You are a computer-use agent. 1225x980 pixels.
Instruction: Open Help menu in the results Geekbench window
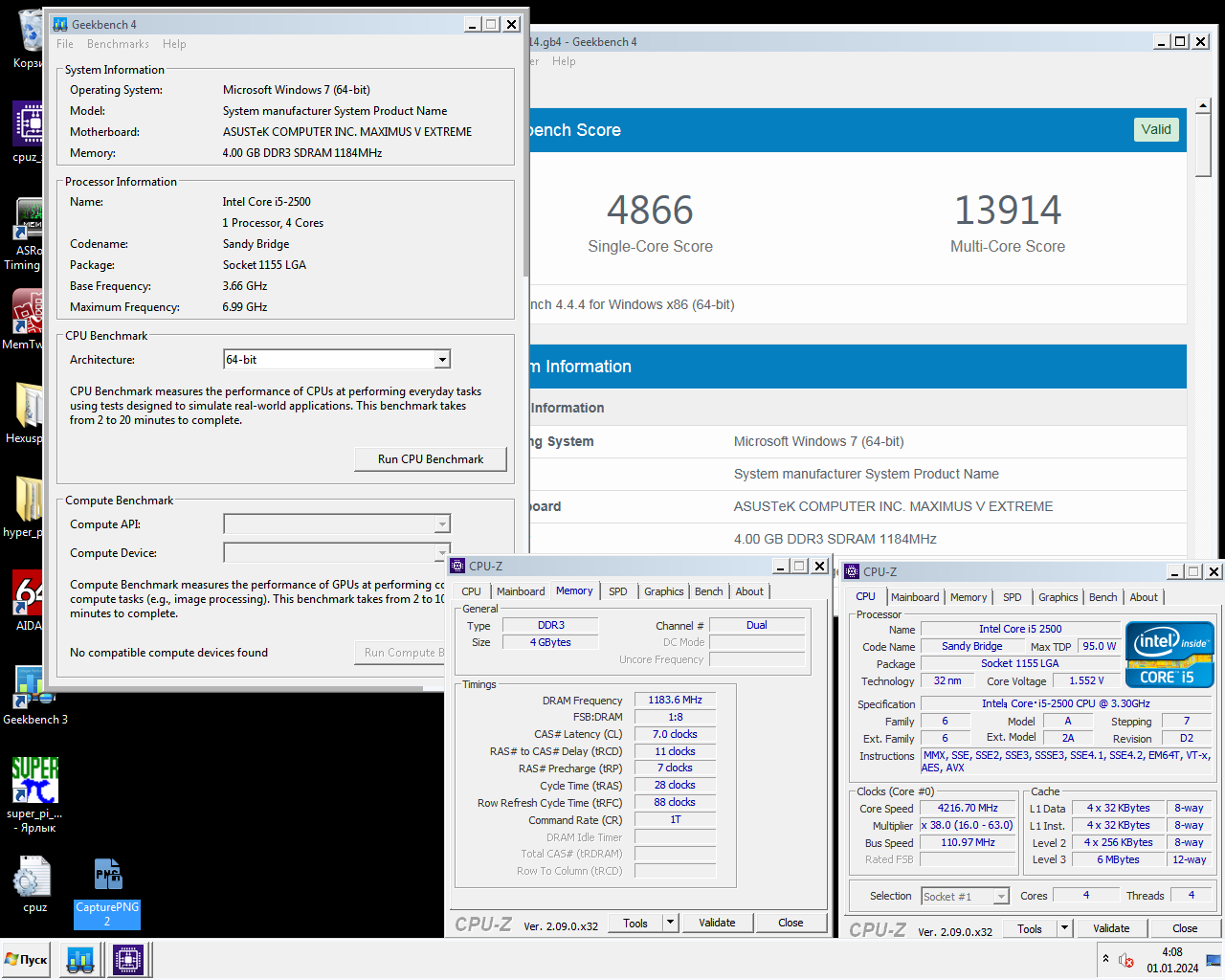pyautogui.click(x=564, y=61)
